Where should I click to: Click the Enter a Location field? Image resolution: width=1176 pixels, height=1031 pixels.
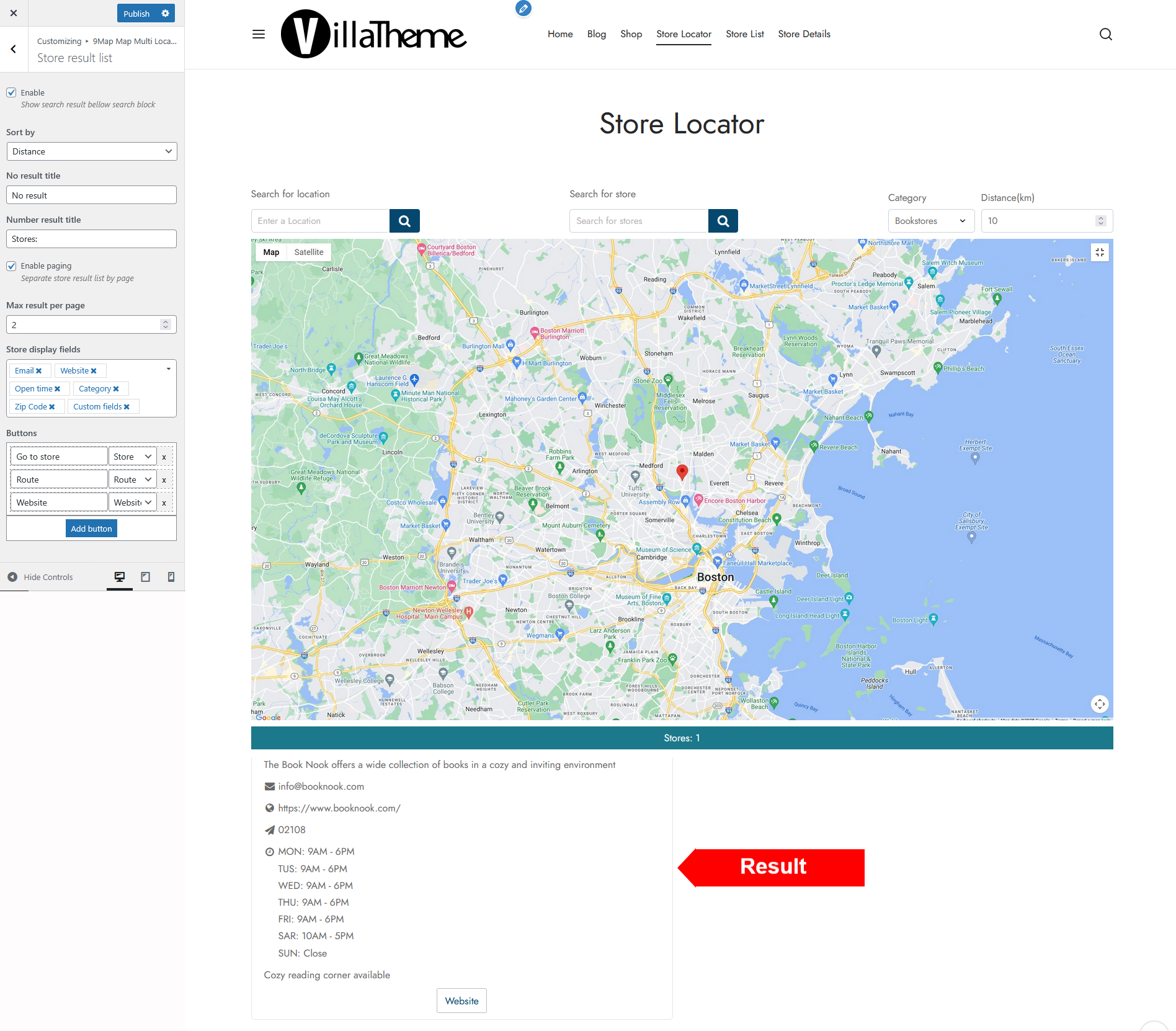point(320,221)
